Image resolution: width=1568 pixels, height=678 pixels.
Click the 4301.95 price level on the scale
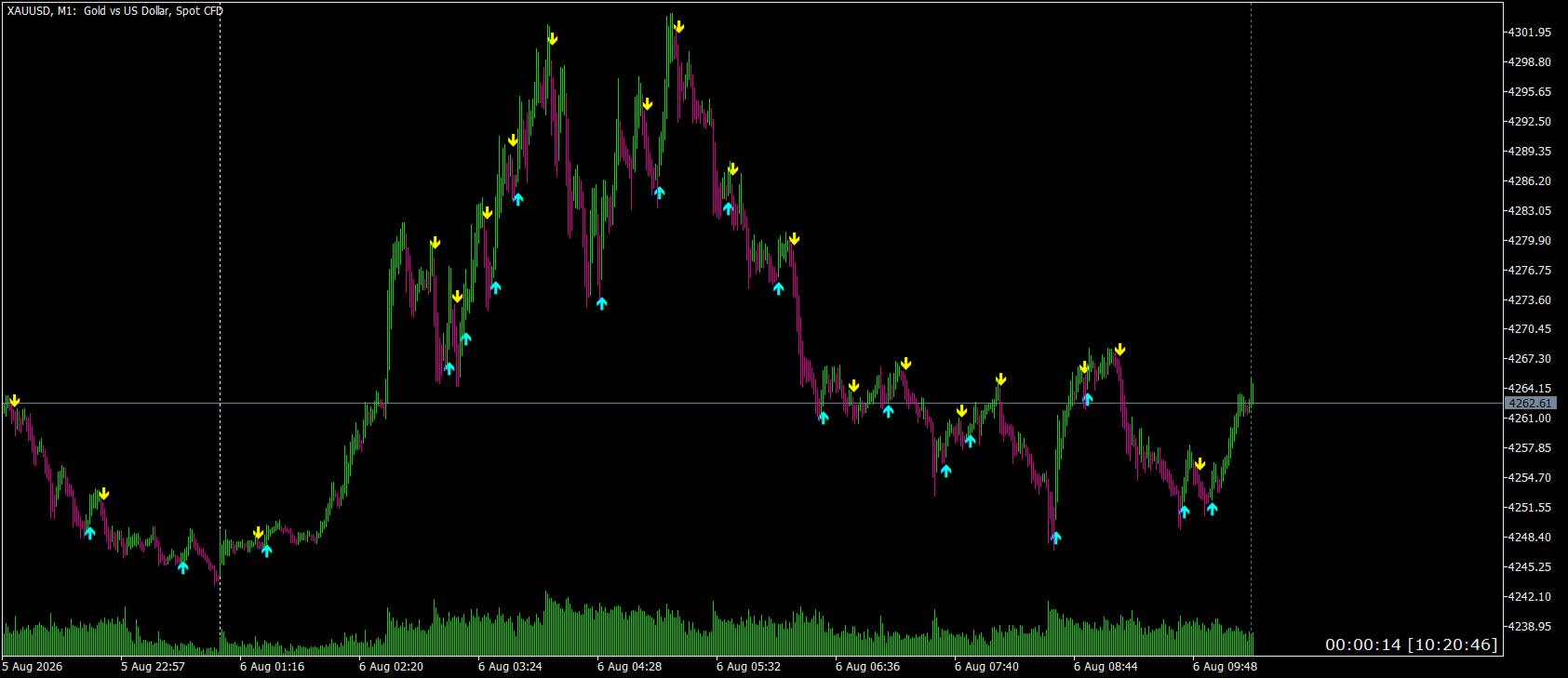(1530, 33)
